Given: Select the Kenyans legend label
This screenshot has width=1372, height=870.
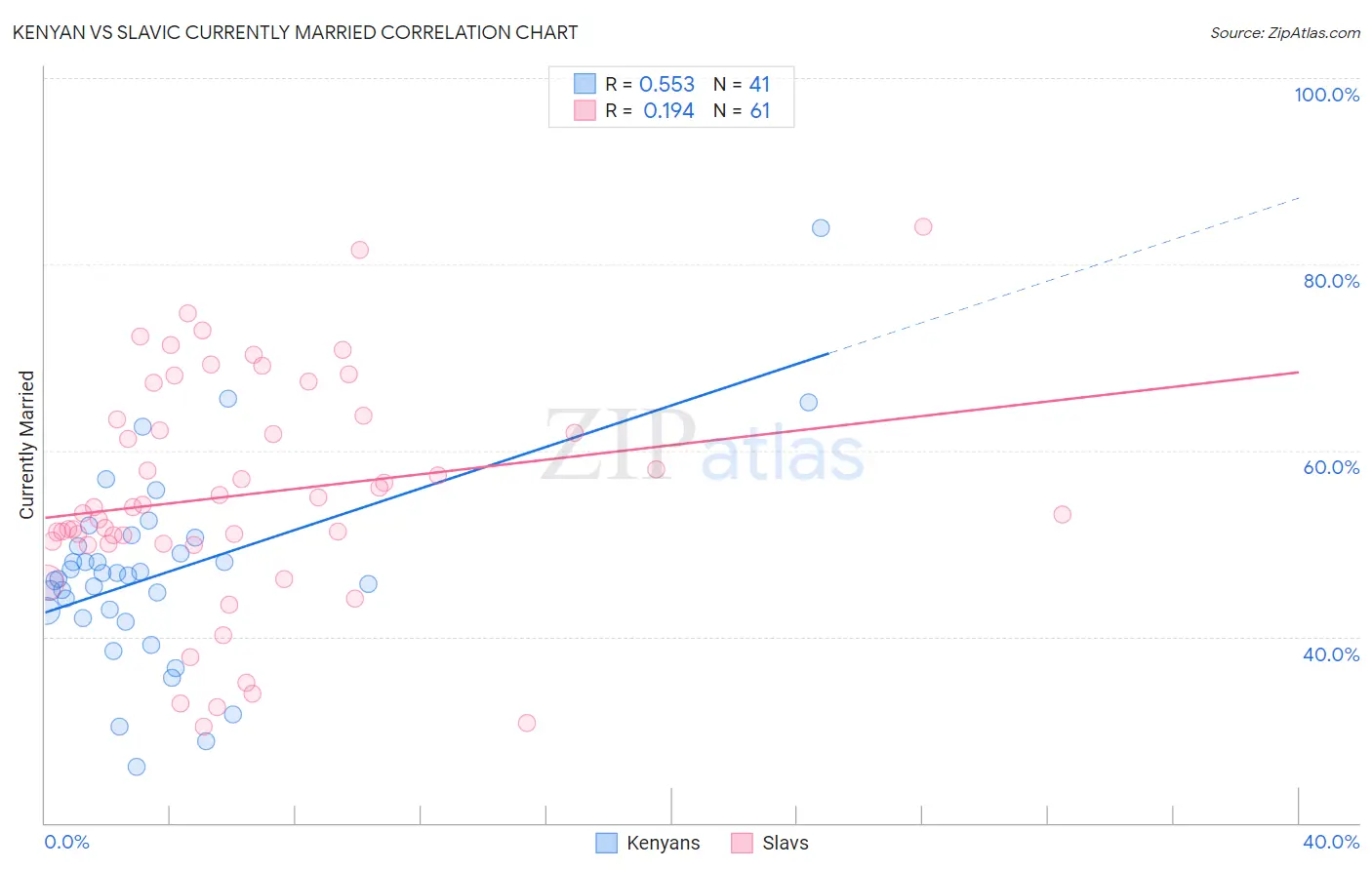Looking at the screenshot, I should (664, 843).
